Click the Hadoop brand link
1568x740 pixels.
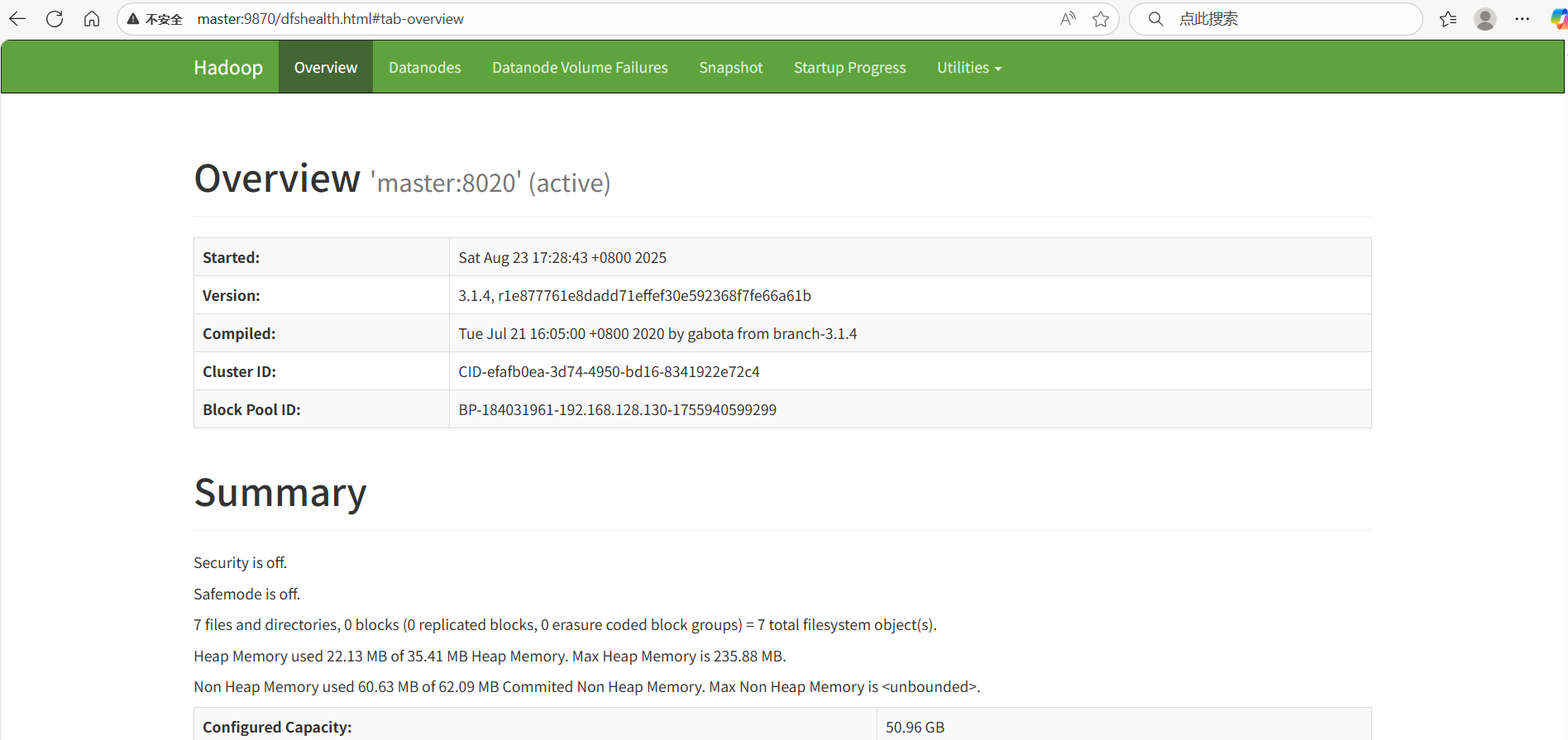228,68
